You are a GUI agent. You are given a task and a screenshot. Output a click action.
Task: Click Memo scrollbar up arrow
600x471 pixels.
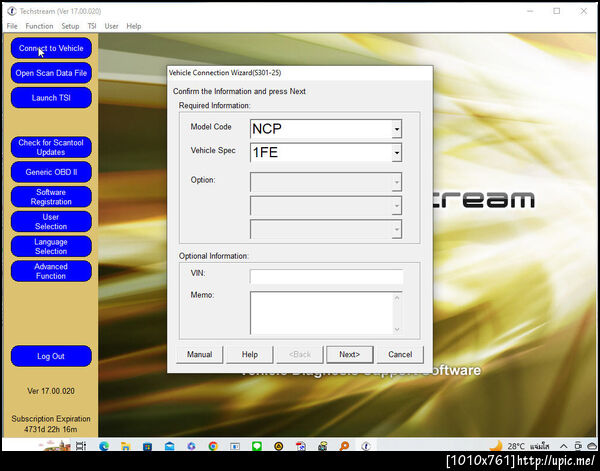pos(397,298)
